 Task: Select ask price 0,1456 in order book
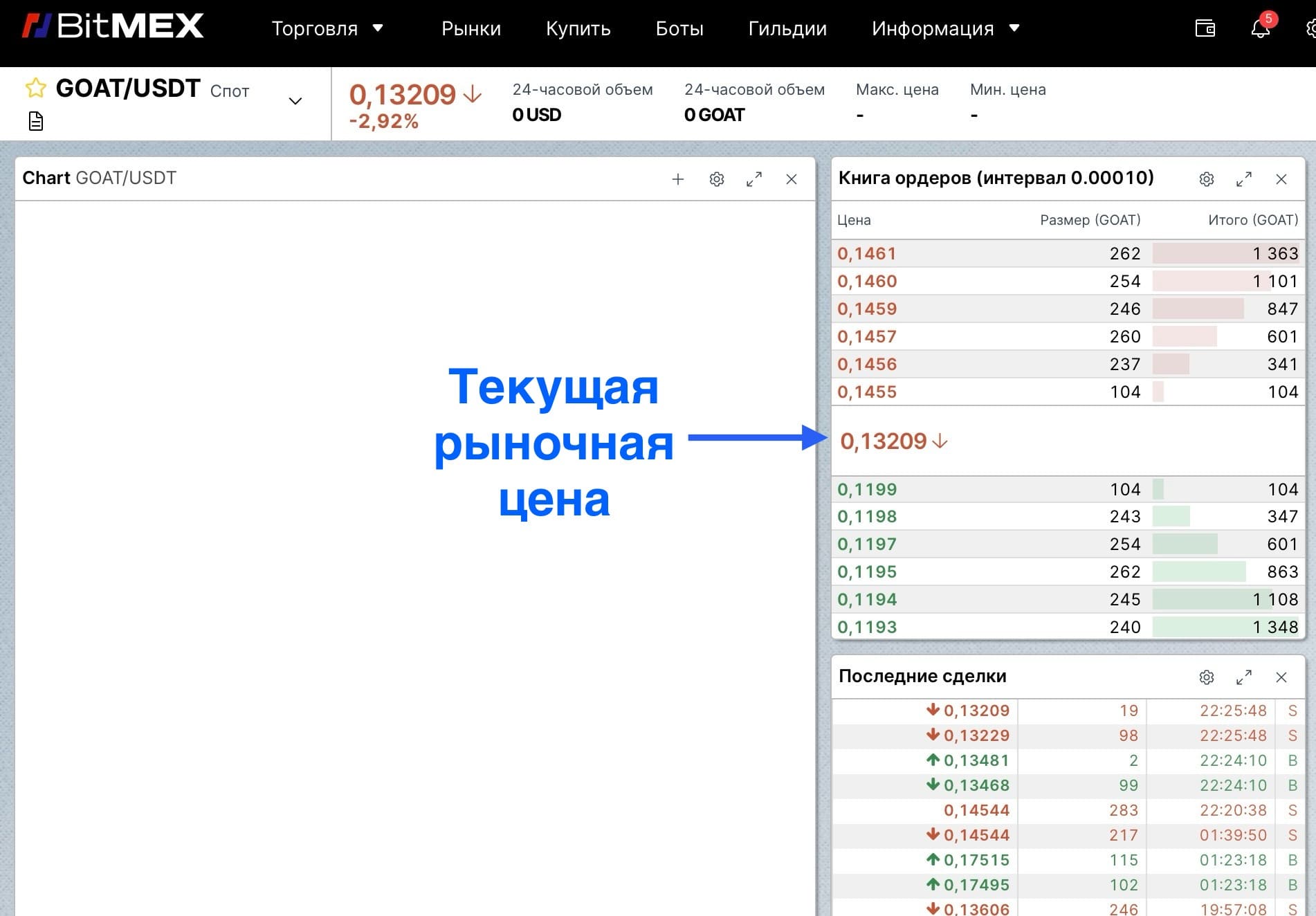867,365
